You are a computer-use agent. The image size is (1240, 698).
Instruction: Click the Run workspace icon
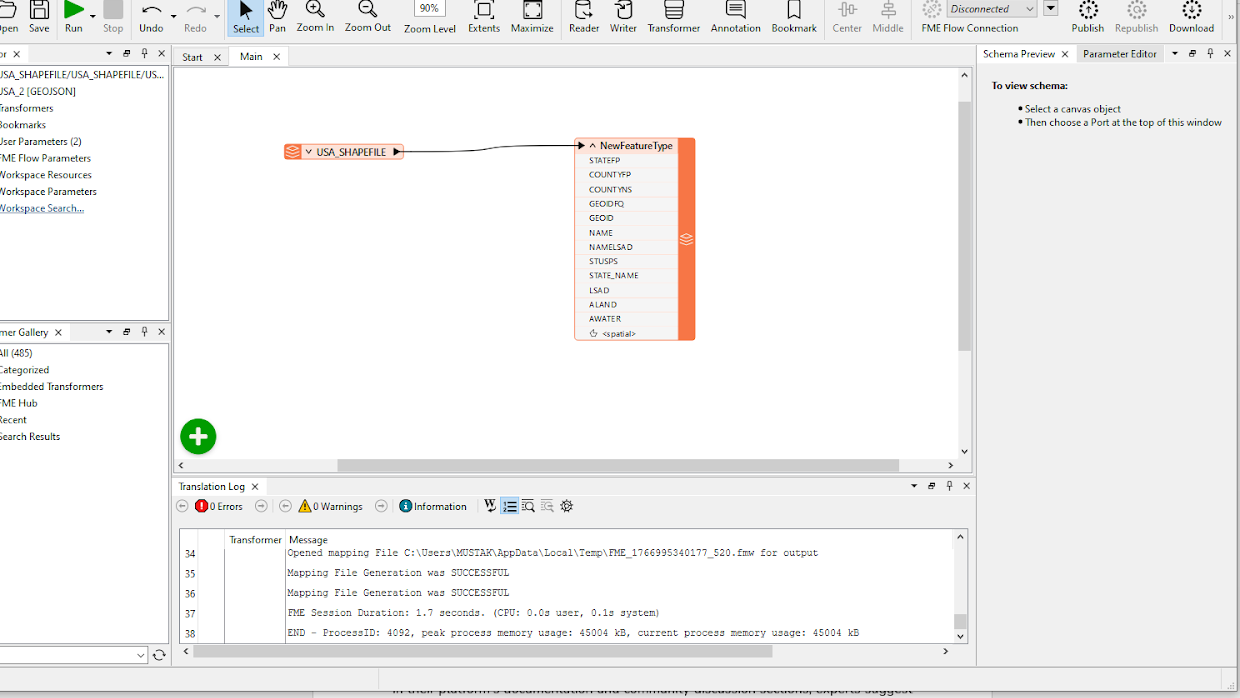74,11
